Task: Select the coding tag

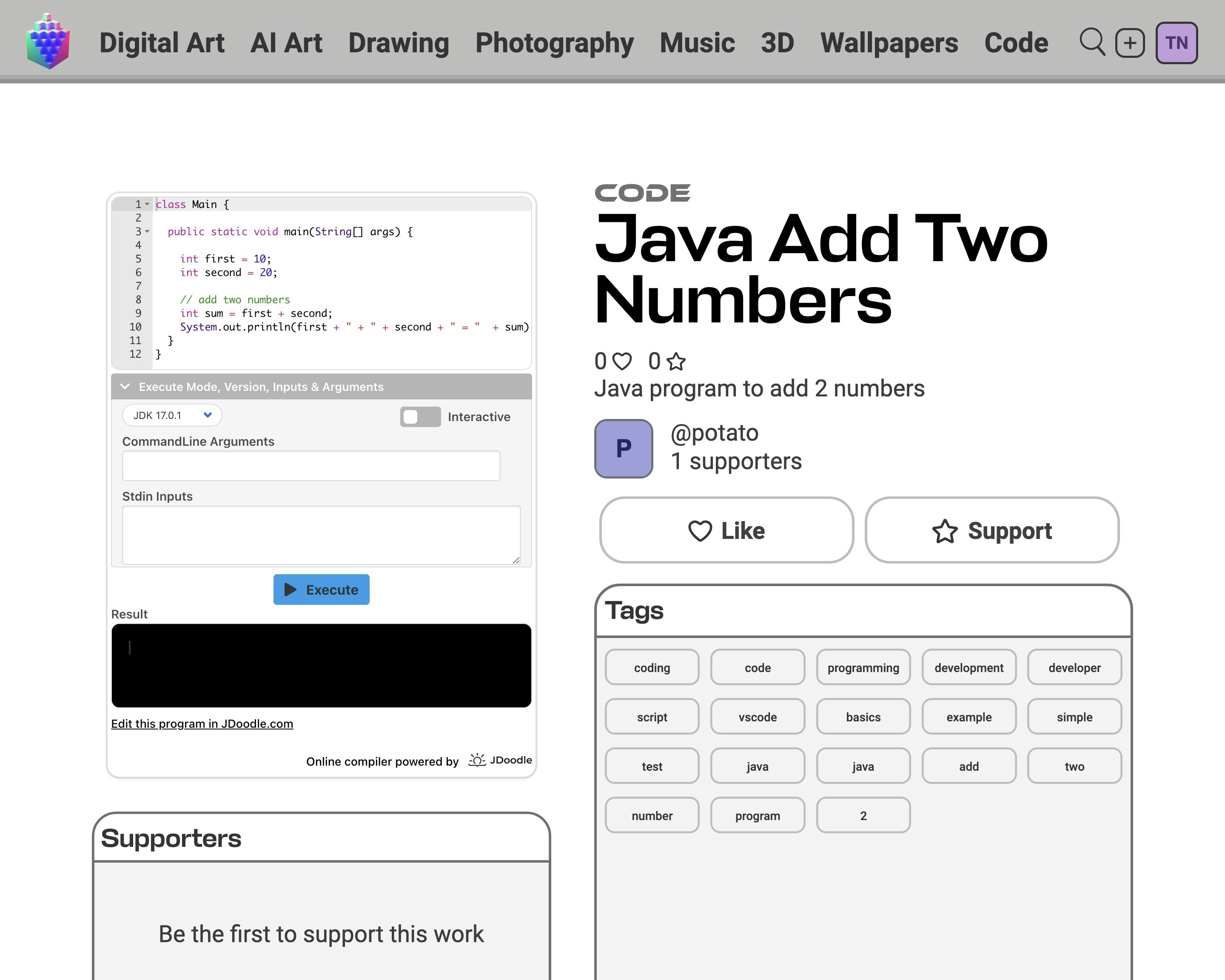Action: coord(652,667)
